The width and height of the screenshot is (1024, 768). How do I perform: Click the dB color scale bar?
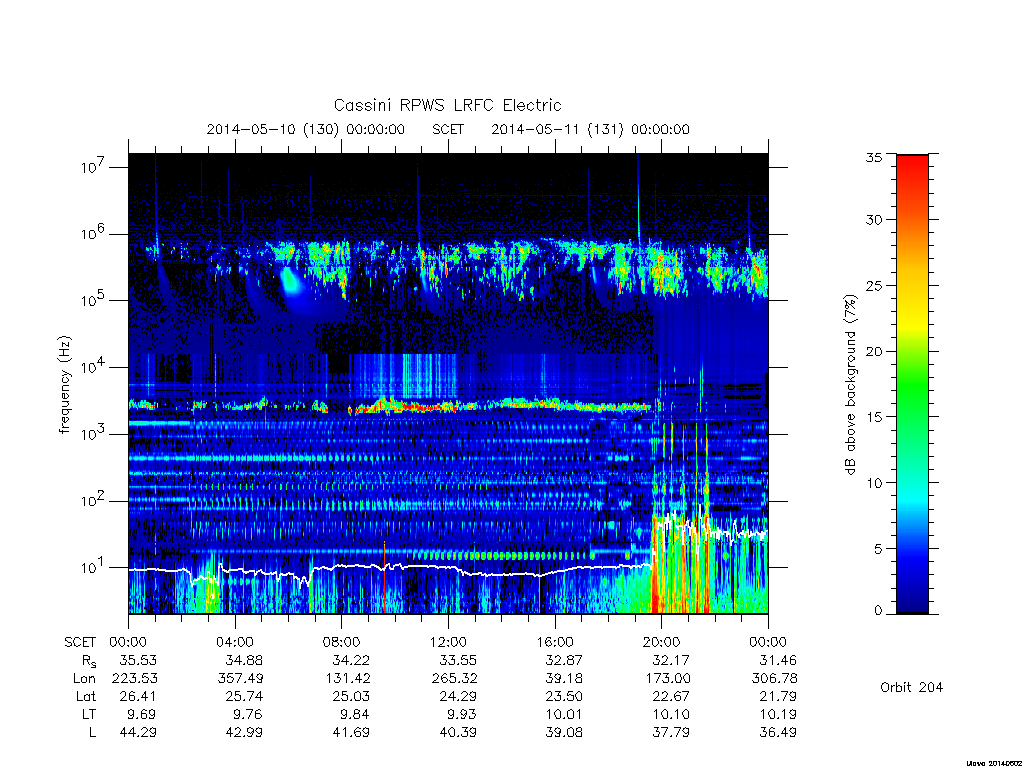(x=912, y=384)
